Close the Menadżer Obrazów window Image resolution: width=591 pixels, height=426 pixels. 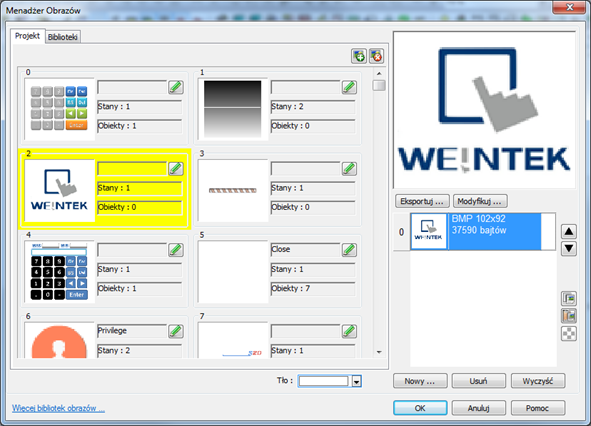click(x=570, y=7)
